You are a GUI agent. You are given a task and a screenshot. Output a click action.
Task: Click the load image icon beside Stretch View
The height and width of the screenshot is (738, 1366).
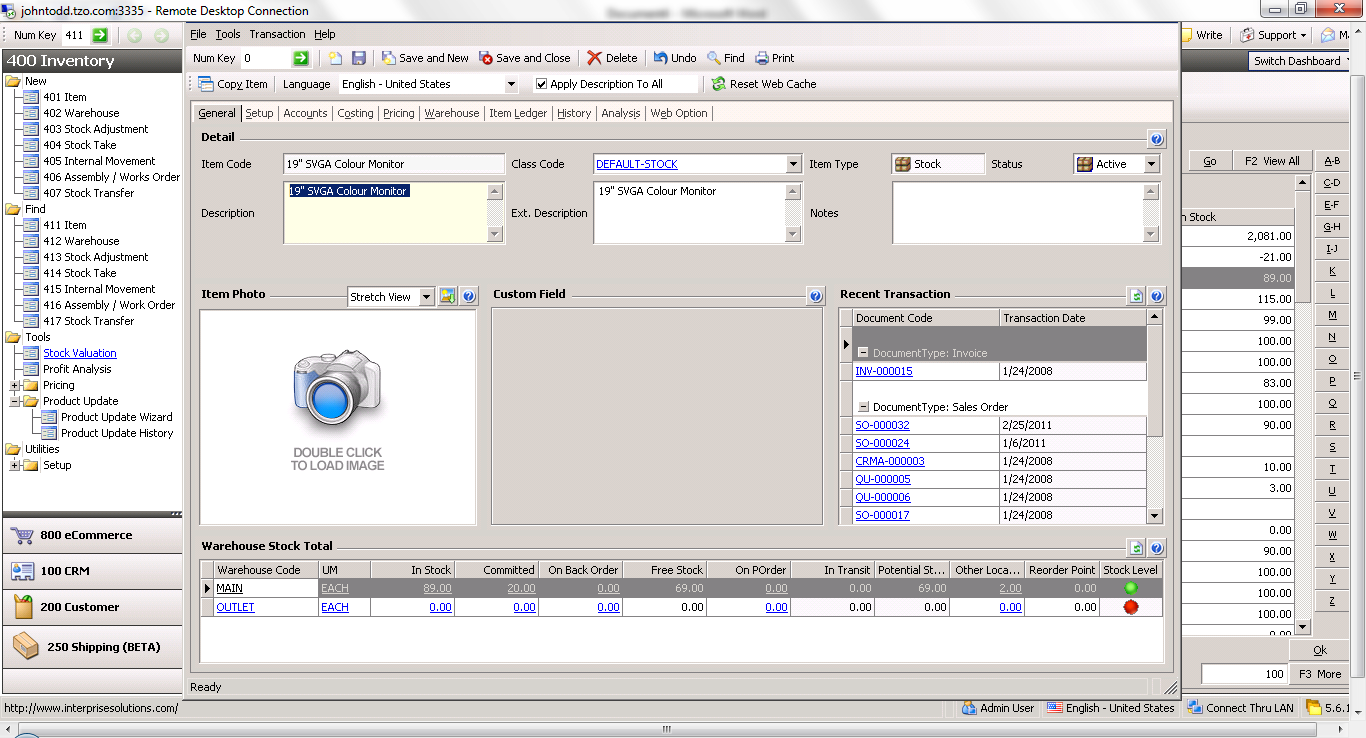click(x=448, y=297)
